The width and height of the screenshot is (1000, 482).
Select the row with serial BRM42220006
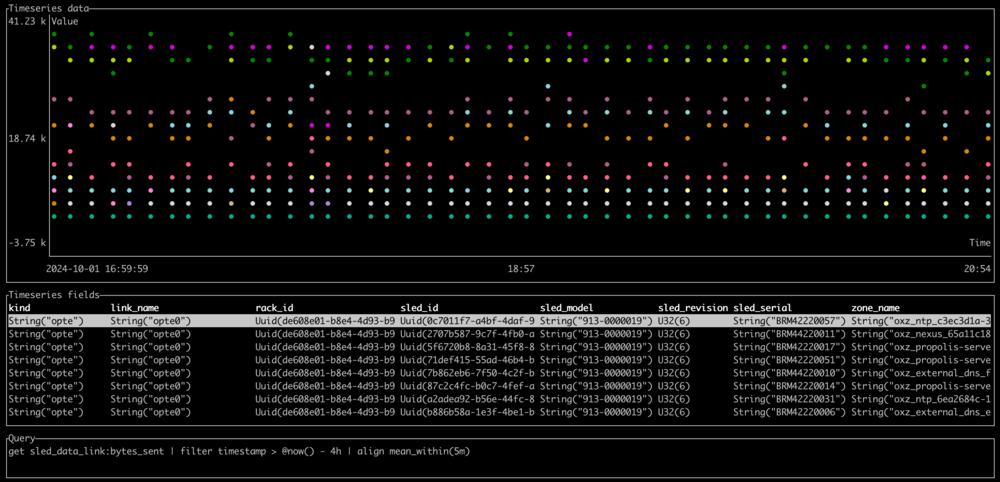click(499, 412)
